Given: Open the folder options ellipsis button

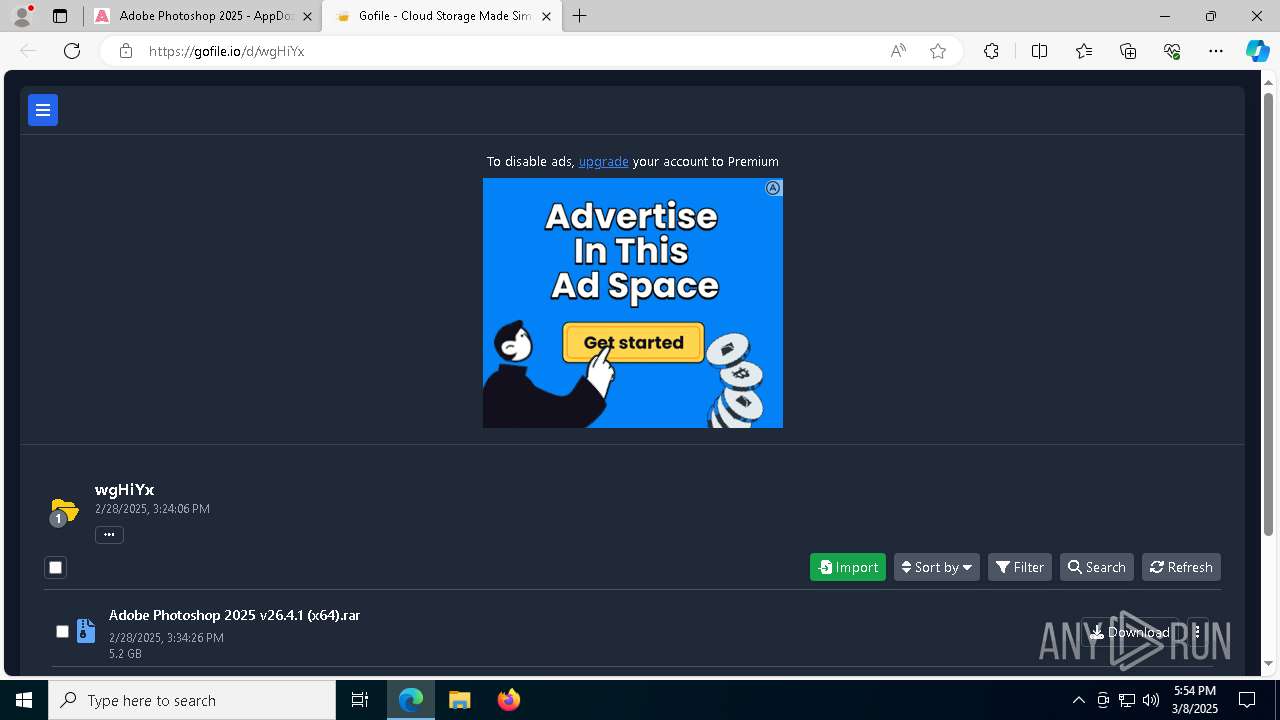Looking at the screenshot, I should 109,534.
